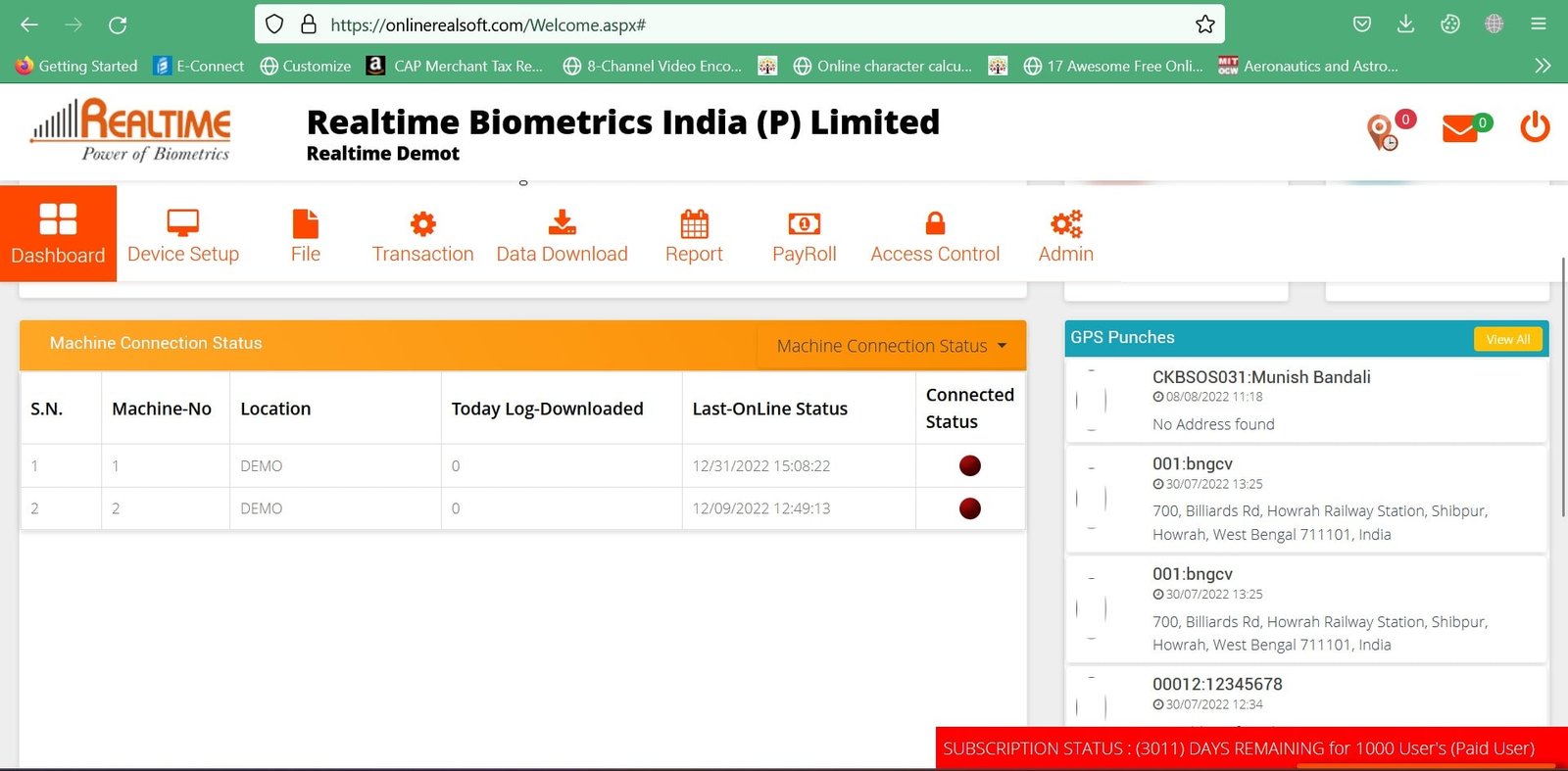Click the URL address bar

(740, 24)
